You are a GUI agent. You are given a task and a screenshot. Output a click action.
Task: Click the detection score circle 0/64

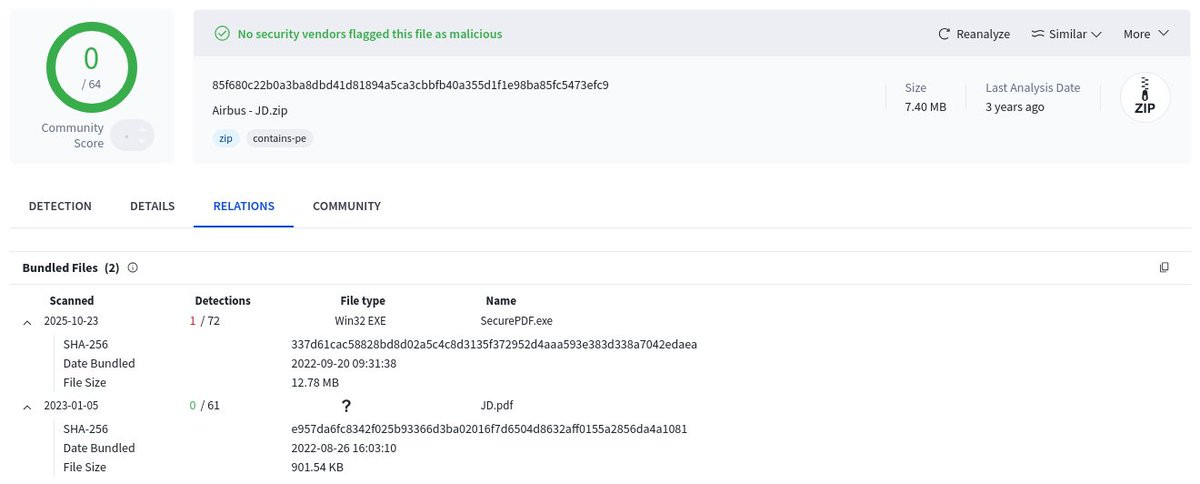91,65
